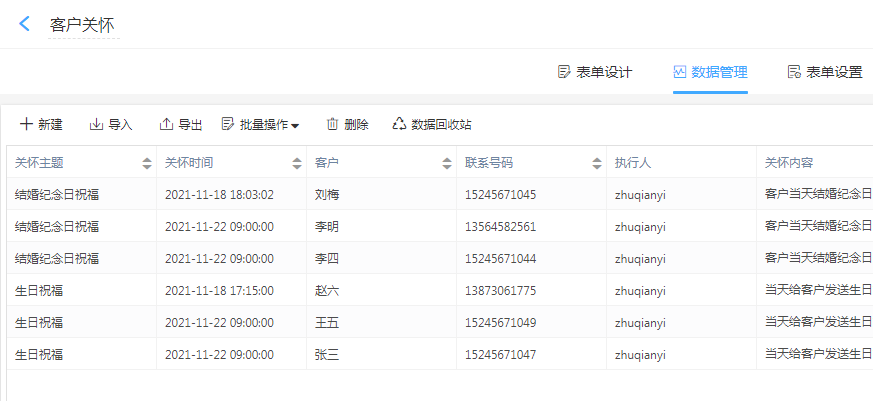
Task: Click the 导出 export icon
Action: [x=166, y=124]
